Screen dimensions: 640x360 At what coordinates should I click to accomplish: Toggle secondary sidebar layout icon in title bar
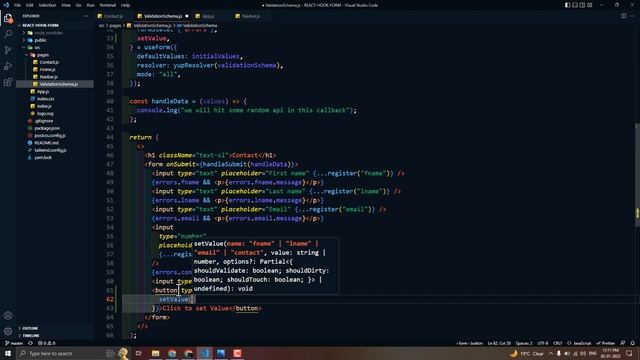click(x=582, y=5)
